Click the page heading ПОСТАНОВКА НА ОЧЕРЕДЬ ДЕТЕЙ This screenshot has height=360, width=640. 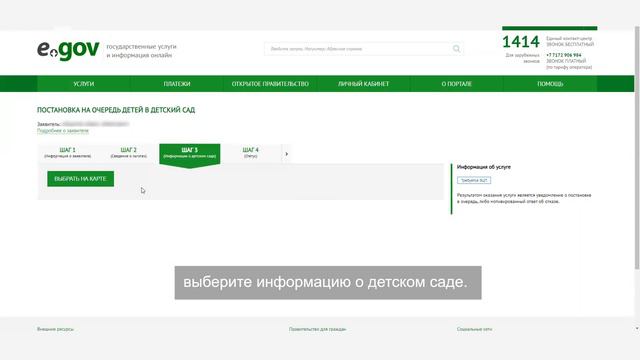click(116, 110)
